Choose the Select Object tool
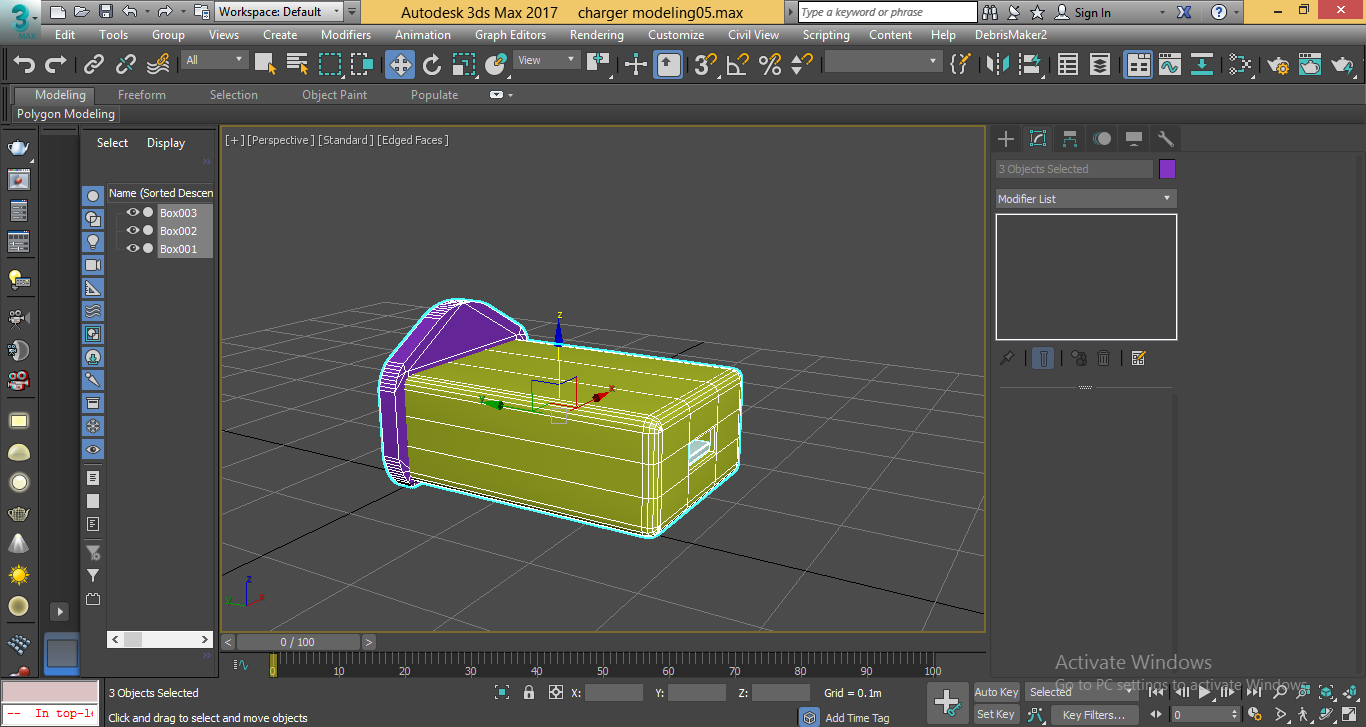This screenshot has width=1366, height=727. [x=266, y=65]
